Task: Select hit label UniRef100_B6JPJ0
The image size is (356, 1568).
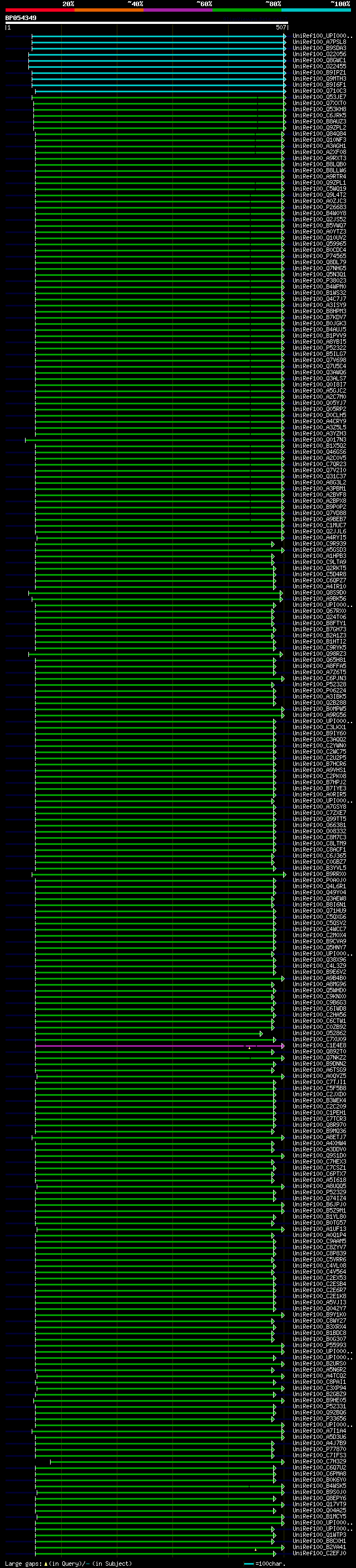Action: [x=319, y=1205]
